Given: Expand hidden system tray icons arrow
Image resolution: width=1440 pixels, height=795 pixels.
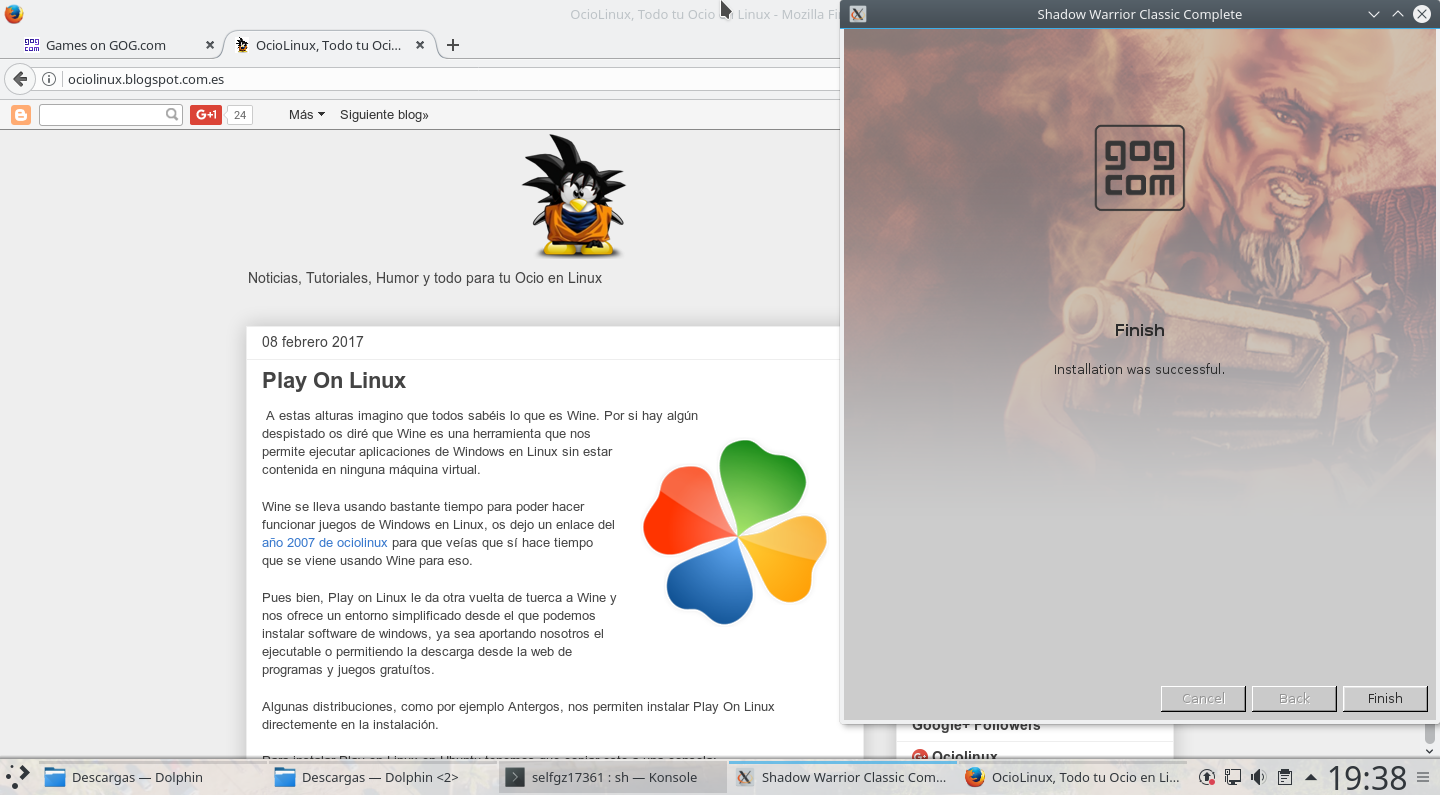Looking at the screenshot, I should (x=1310, y=777).
